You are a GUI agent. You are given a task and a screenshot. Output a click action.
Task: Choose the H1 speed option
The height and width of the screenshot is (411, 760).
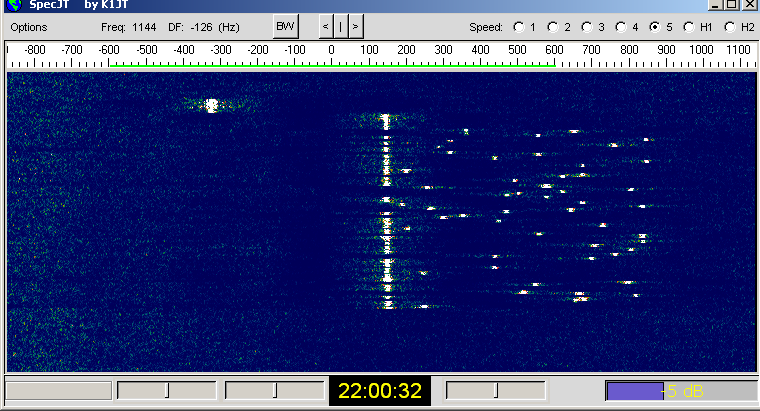[690, 27]
